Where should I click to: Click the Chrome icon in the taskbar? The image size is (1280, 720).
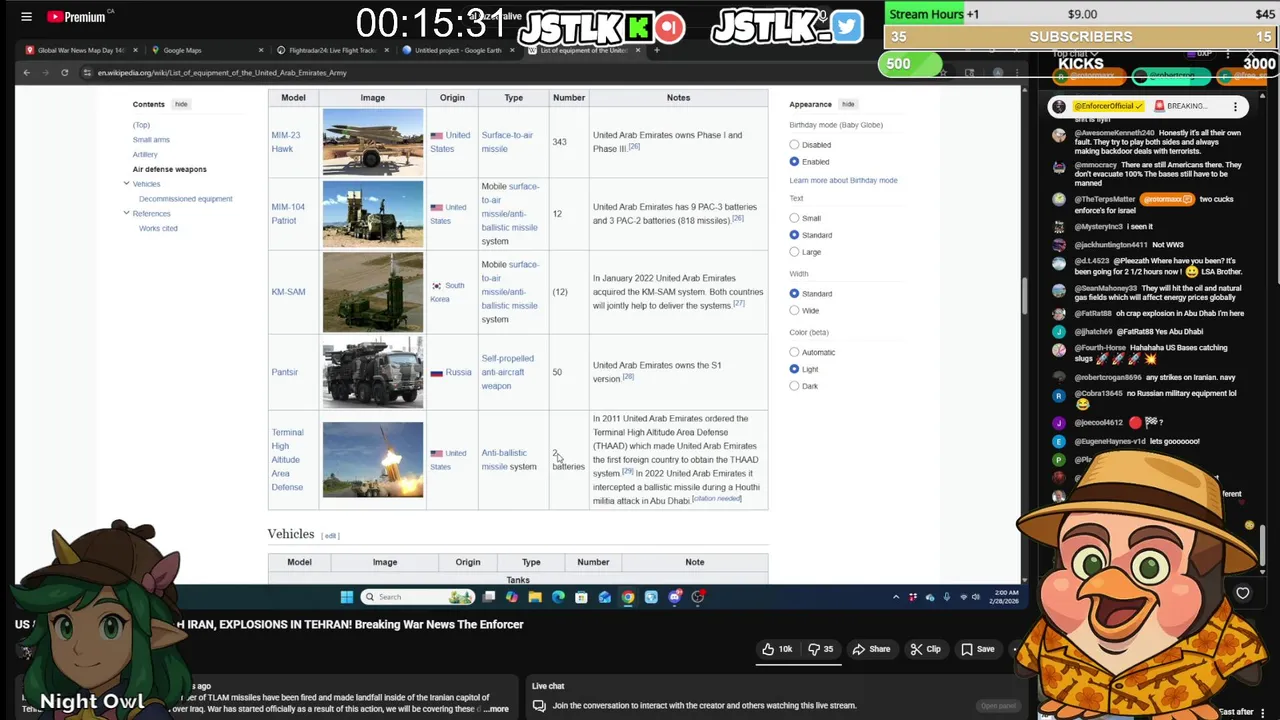pyautogui.click(x=628, y=597)
